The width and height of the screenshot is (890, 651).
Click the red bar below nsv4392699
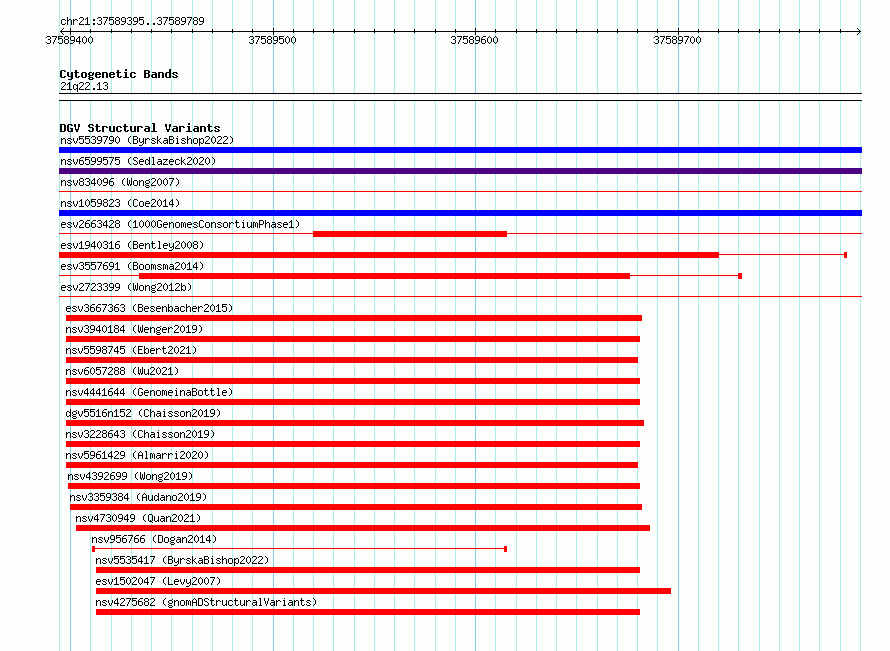354,486
